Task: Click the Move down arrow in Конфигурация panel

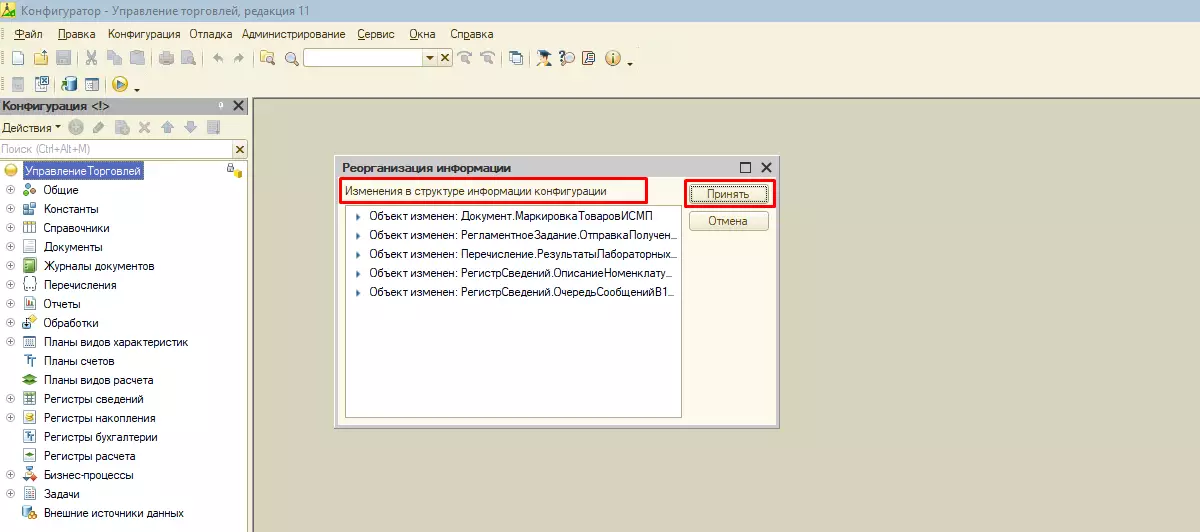Action: (x=190, y=127)
